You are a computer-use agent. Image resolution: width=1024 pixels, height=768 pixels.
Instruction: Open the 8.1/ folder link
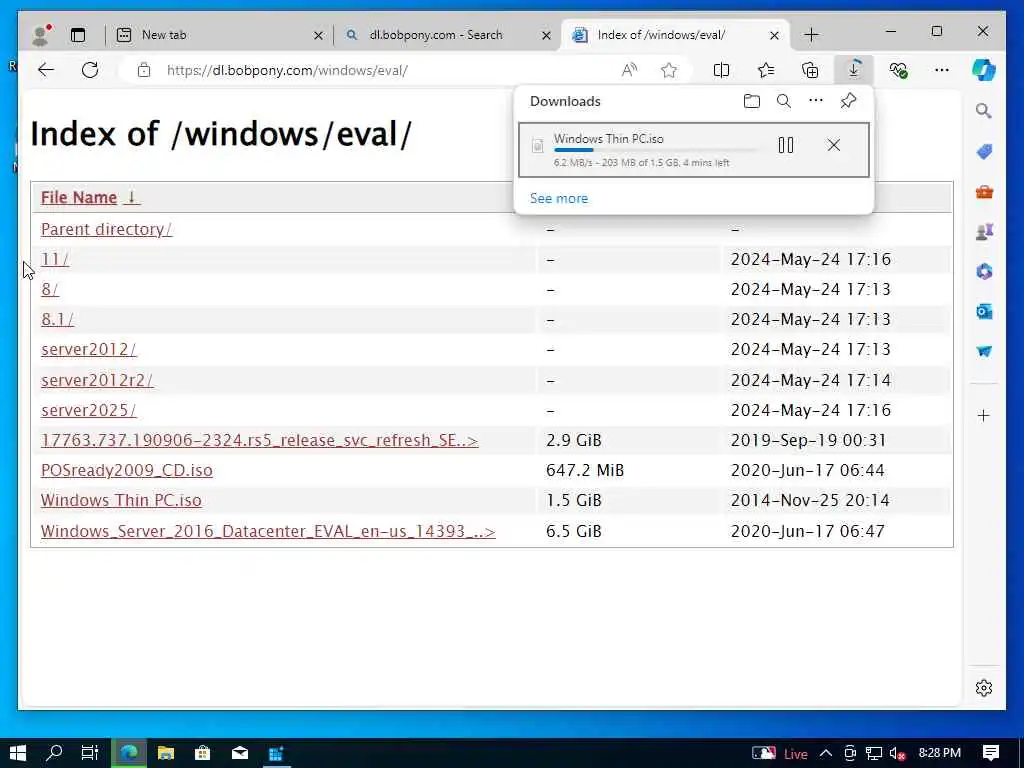tap(57, 319)
